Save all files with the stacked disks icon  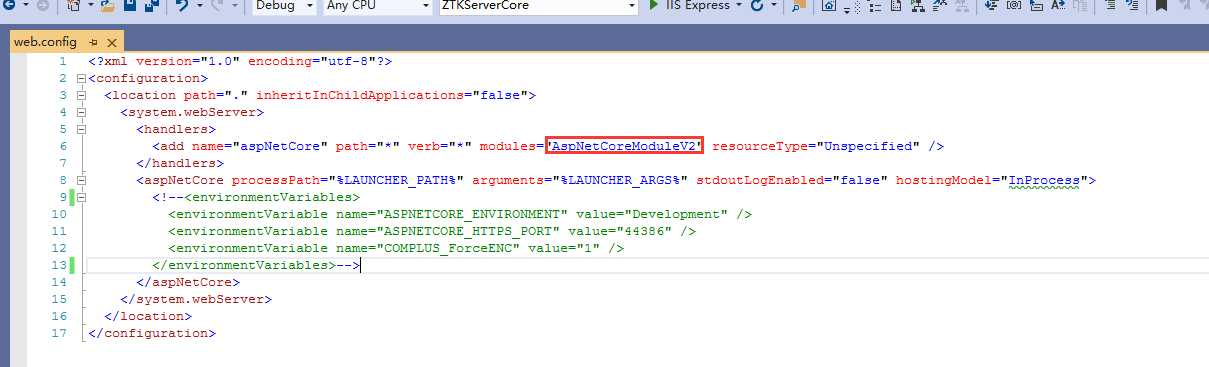pyautogui.click(x=151, y=6)
